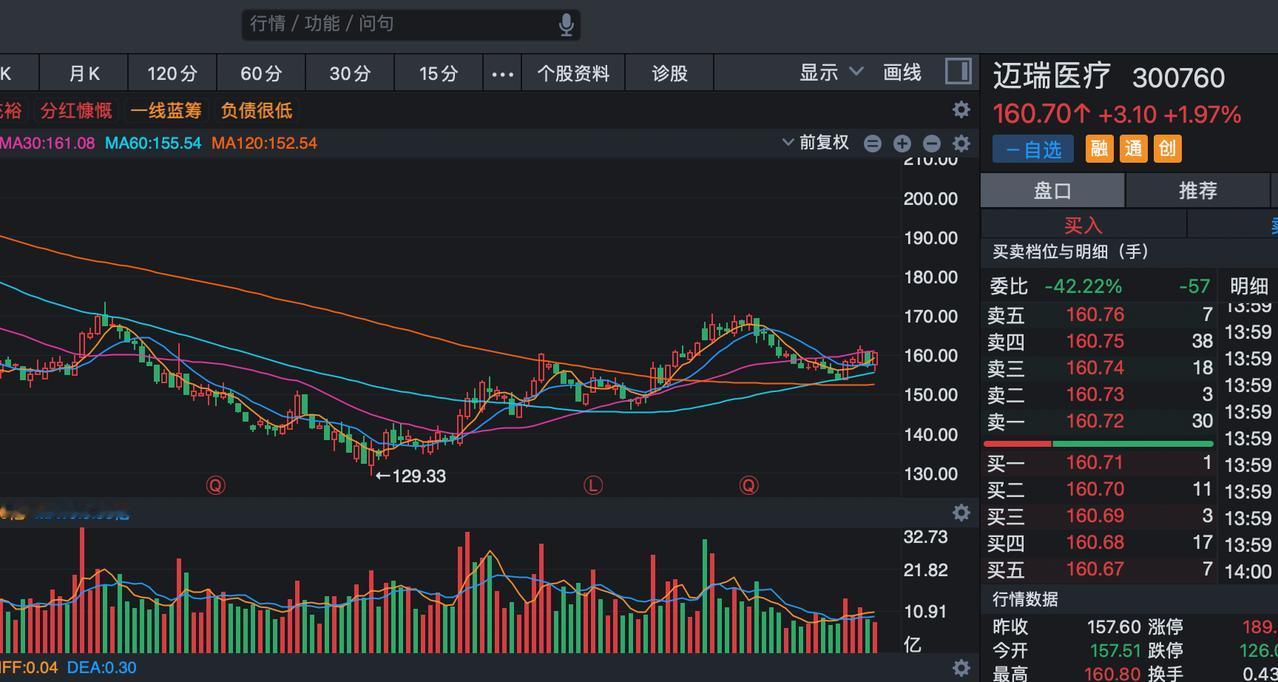The height and width of the screenshot is (682, 1278).
Task: Click the 卖一 price 160.72
Action: (1095, 421)
